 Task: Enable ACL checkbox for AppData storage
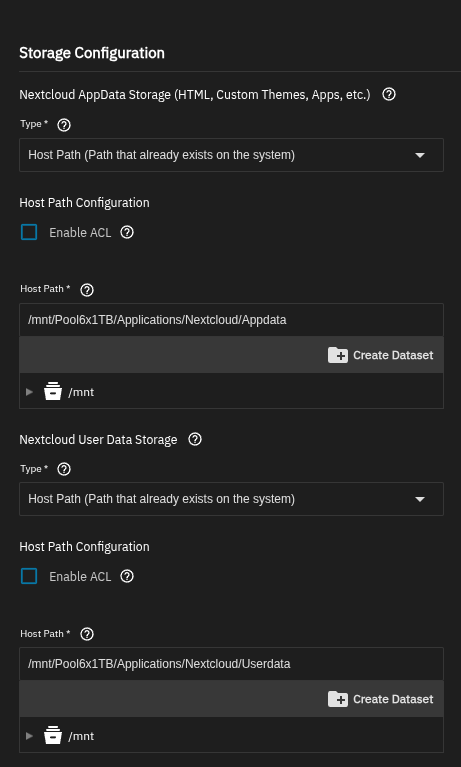29,232
